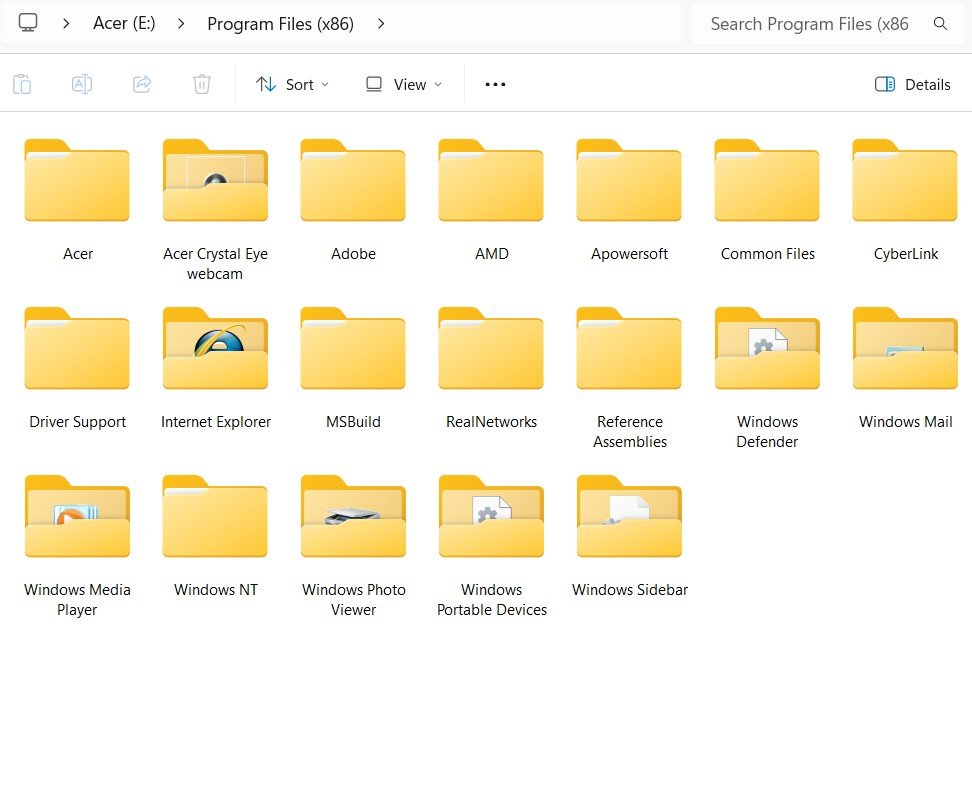972x787 pixels.
Task: Open the See more ellipsis menu
Action: (495, 84)
